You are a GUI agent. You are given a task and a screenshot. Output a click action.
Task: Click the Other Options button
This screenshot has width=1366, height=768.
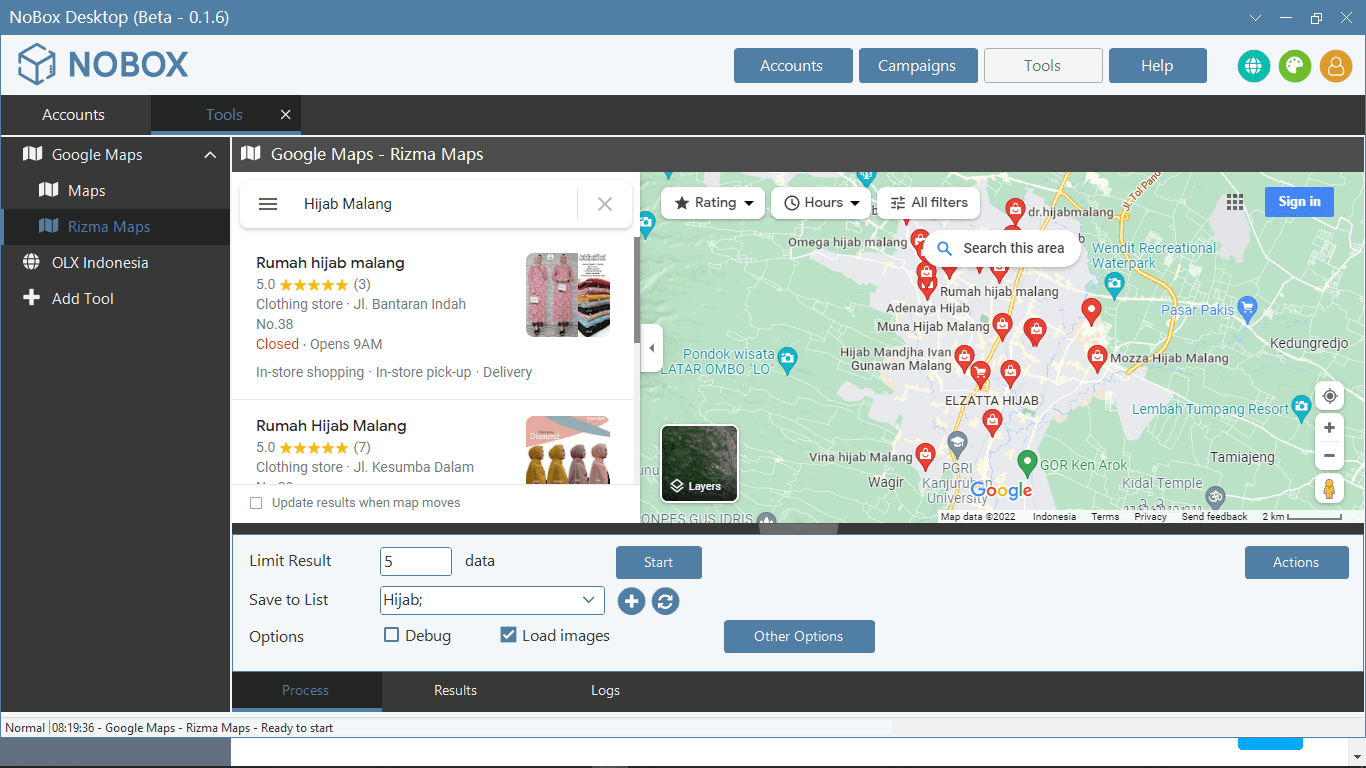799,636
